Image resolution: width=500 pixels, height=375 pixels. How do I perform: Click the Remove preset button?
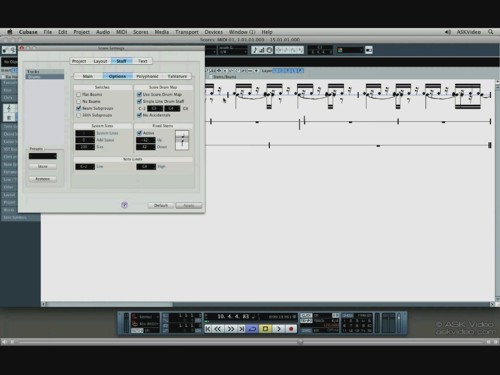tap(43, 179)
